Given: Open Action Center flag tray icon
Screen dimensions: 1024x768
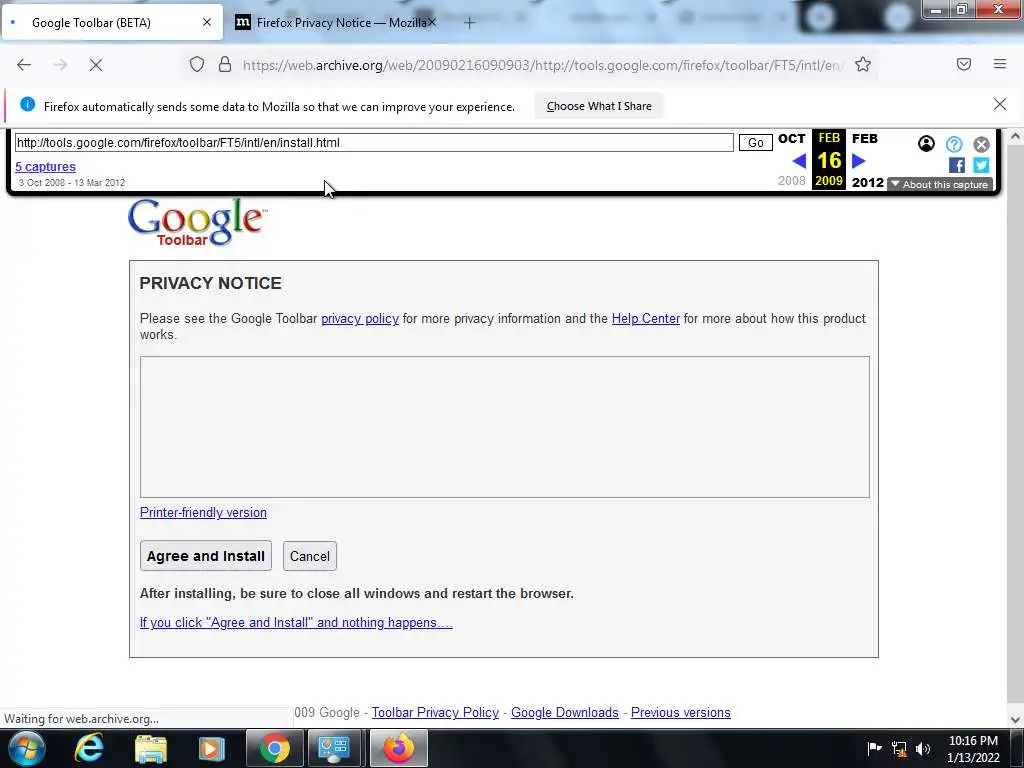Looking at the screenshot, I should [874, 748].
